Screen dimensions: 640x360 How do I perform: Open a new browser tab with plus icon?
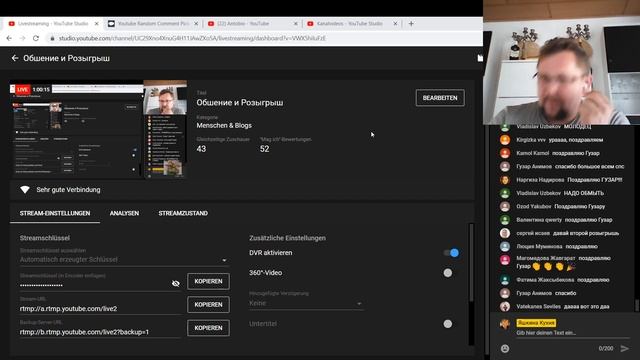(x=411, y=24)
